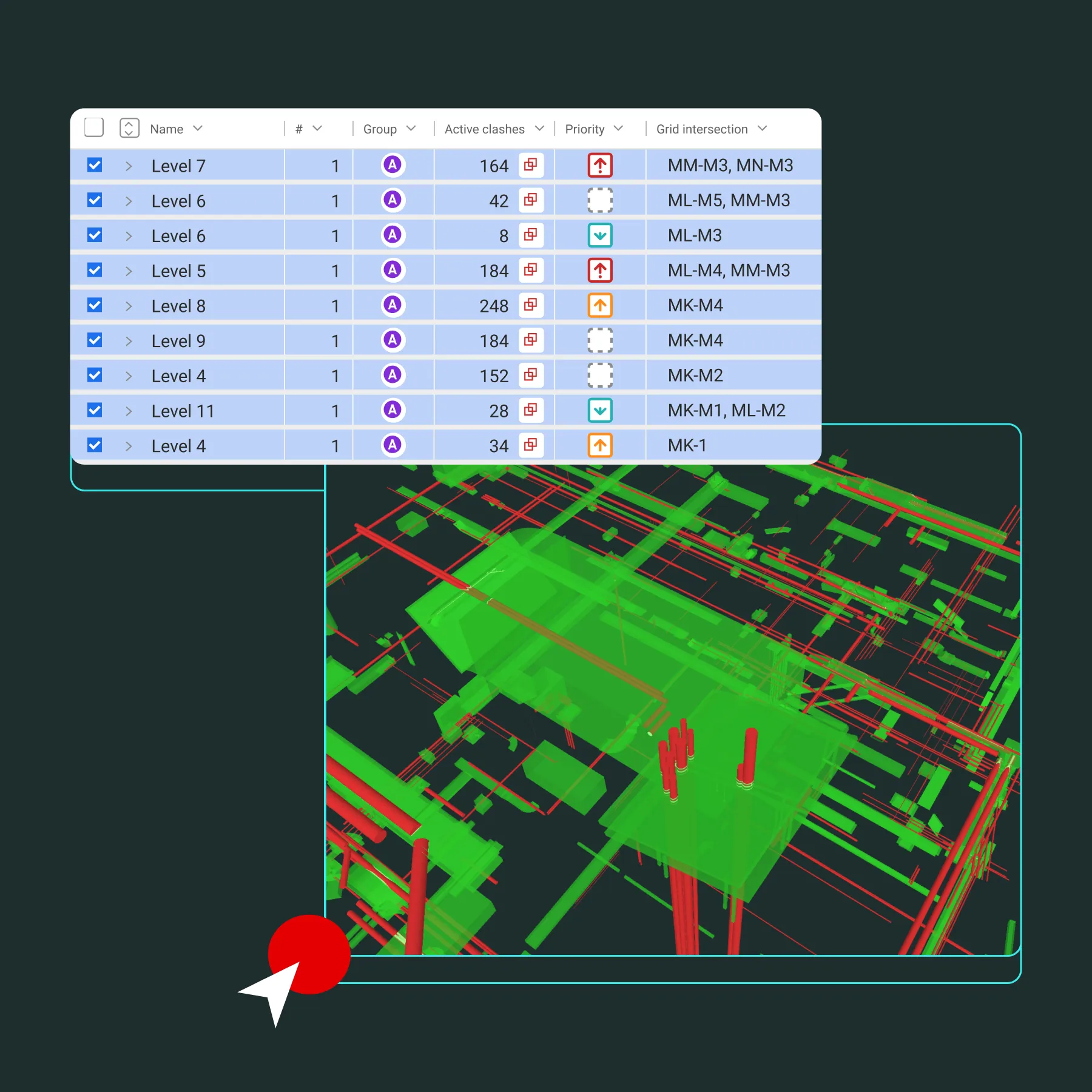This screenshot has height=1092, width=1092.
Task: Open the Grid intersection column dropdown
Action: pos(763,128)
